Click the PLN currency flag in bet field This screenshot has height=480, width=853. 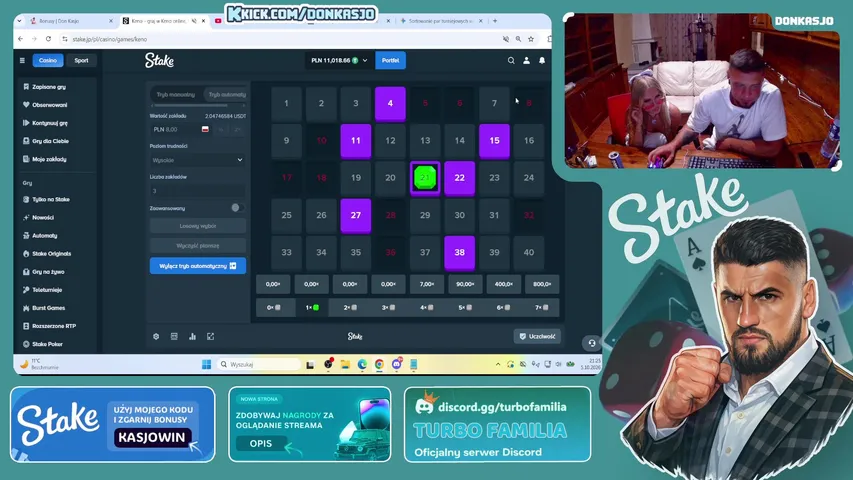click(205, 130)
